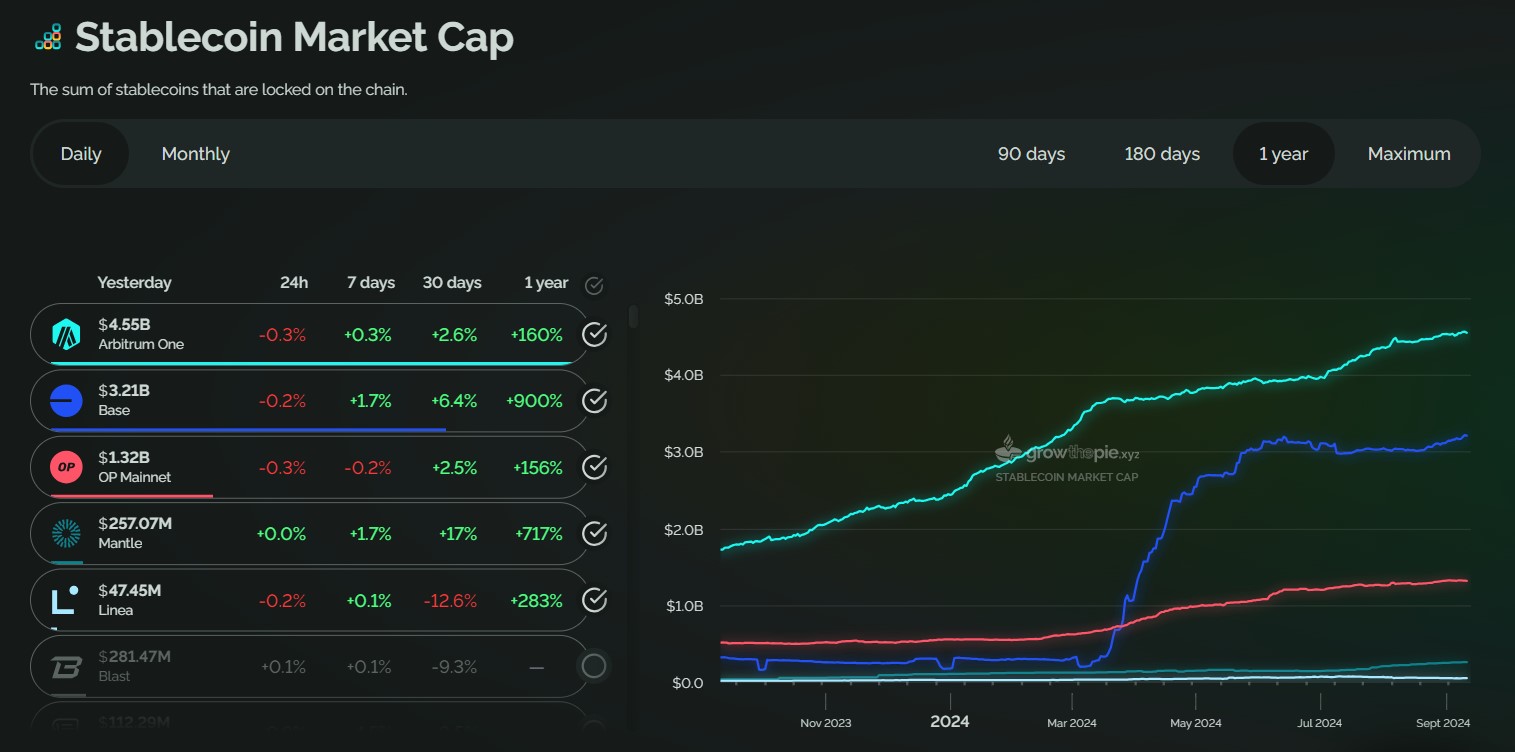The width and height of the screenshot is (1515, 752).
Task: Click Linea's $47.45M value
Action: click(x=129, y=591)
